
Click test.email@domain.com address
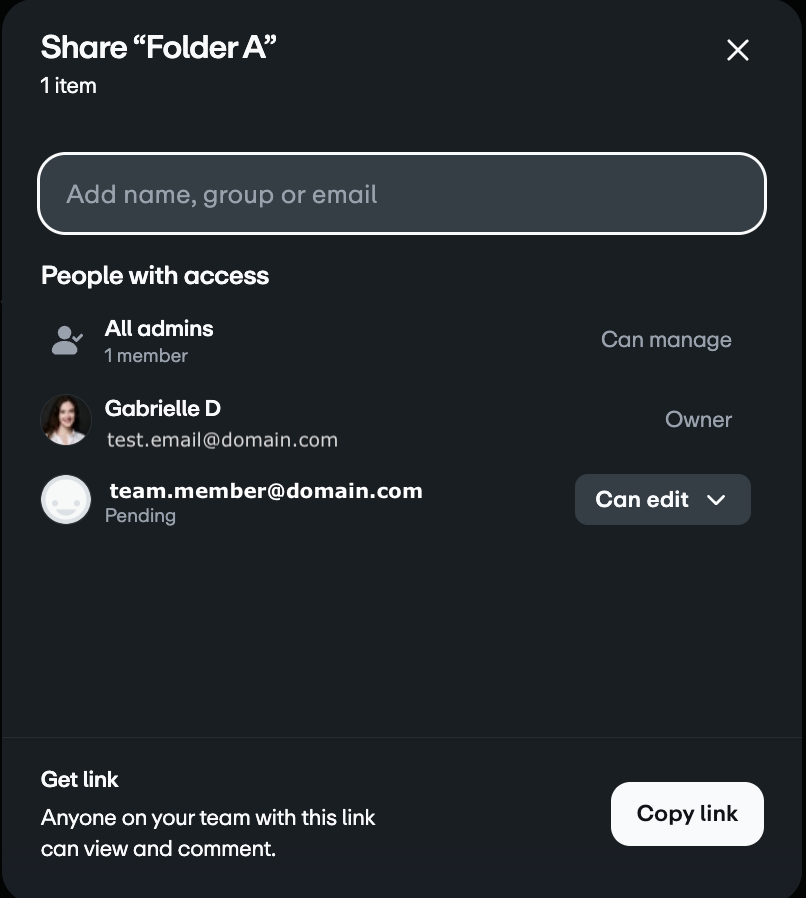222,440
